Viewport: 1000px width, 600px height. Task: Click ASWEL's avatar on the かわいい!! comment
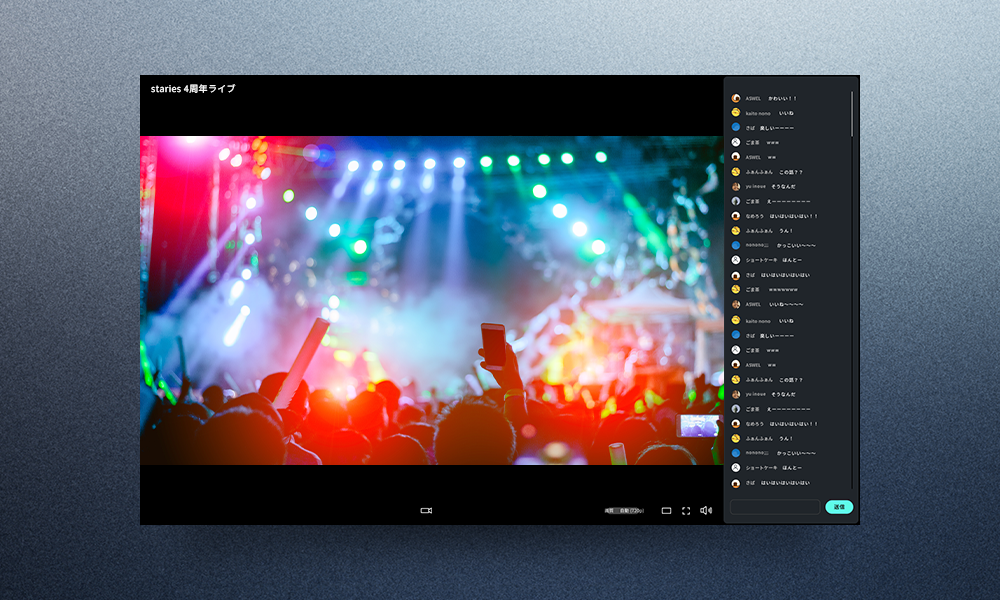pyautogui.click(x=736, y=99)
